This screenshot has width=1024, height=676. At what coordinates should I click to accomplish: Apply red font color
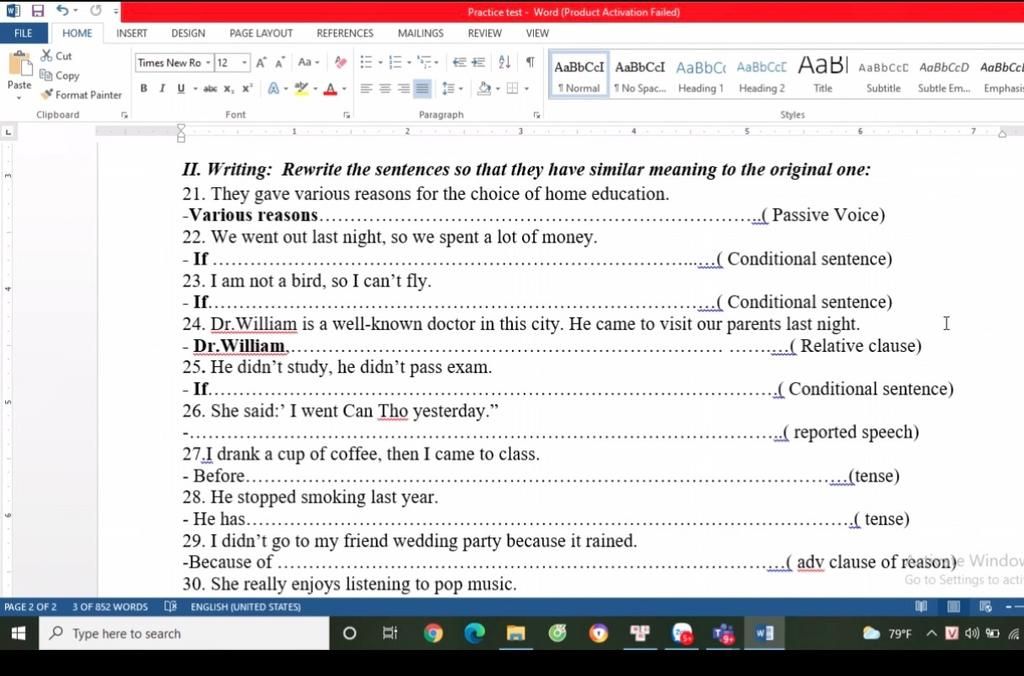tap(330, 89)
